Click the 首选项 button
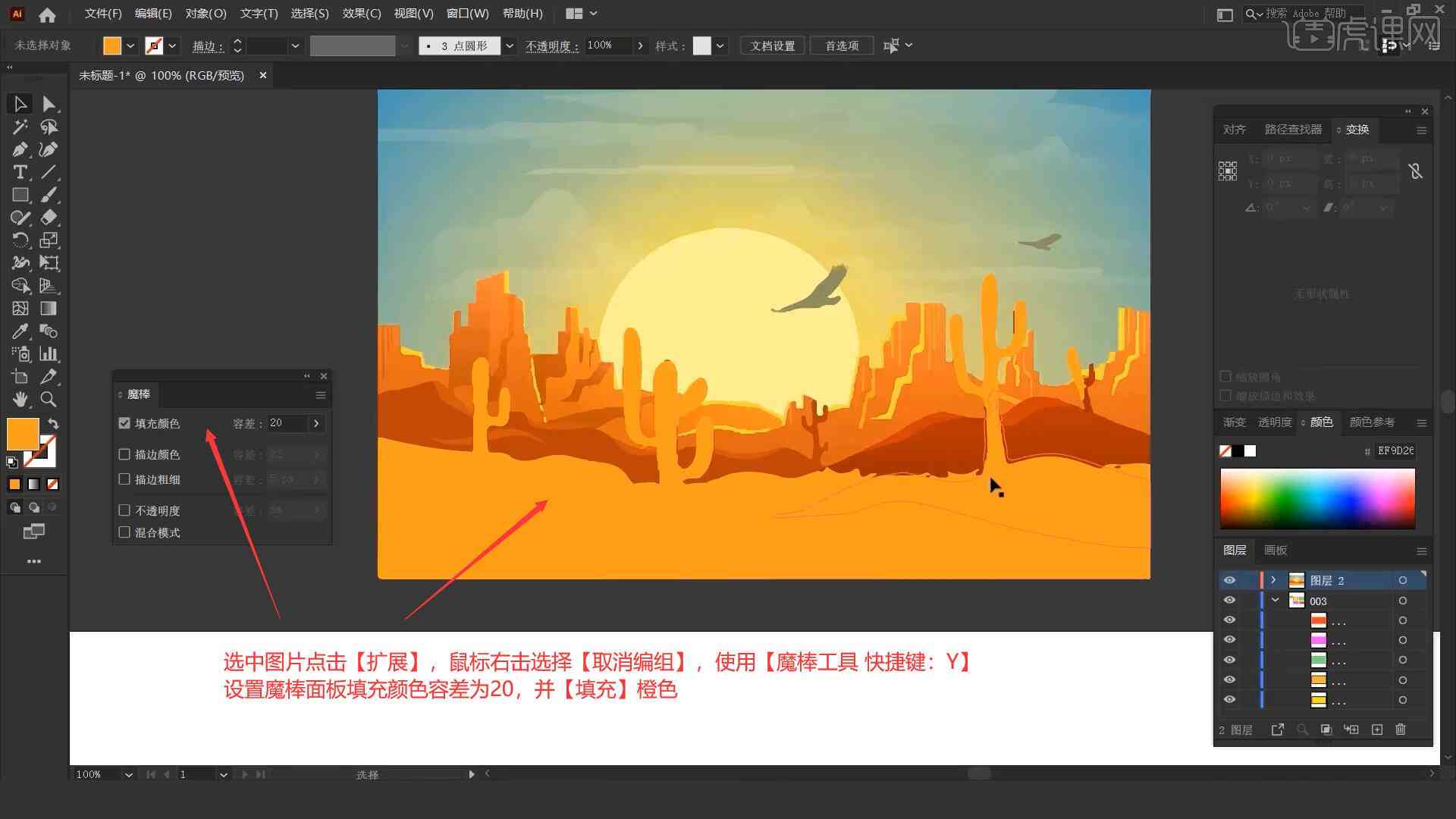Viewport: 1456px width, 819px height. click(x=839, y=45)
